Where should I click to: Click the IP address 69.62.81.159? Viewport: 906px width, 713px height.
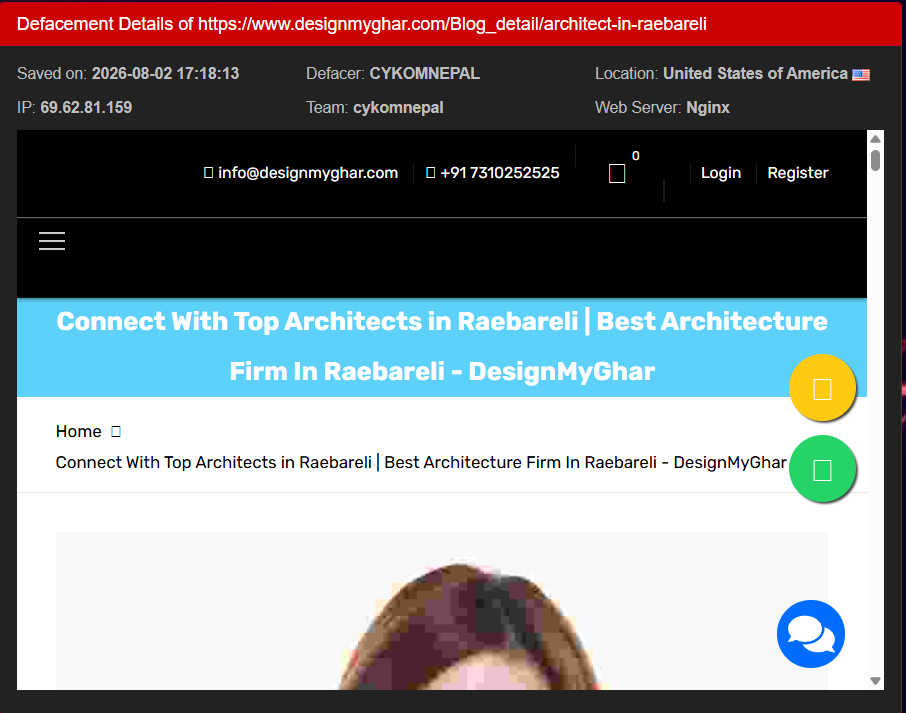[86, 107]
